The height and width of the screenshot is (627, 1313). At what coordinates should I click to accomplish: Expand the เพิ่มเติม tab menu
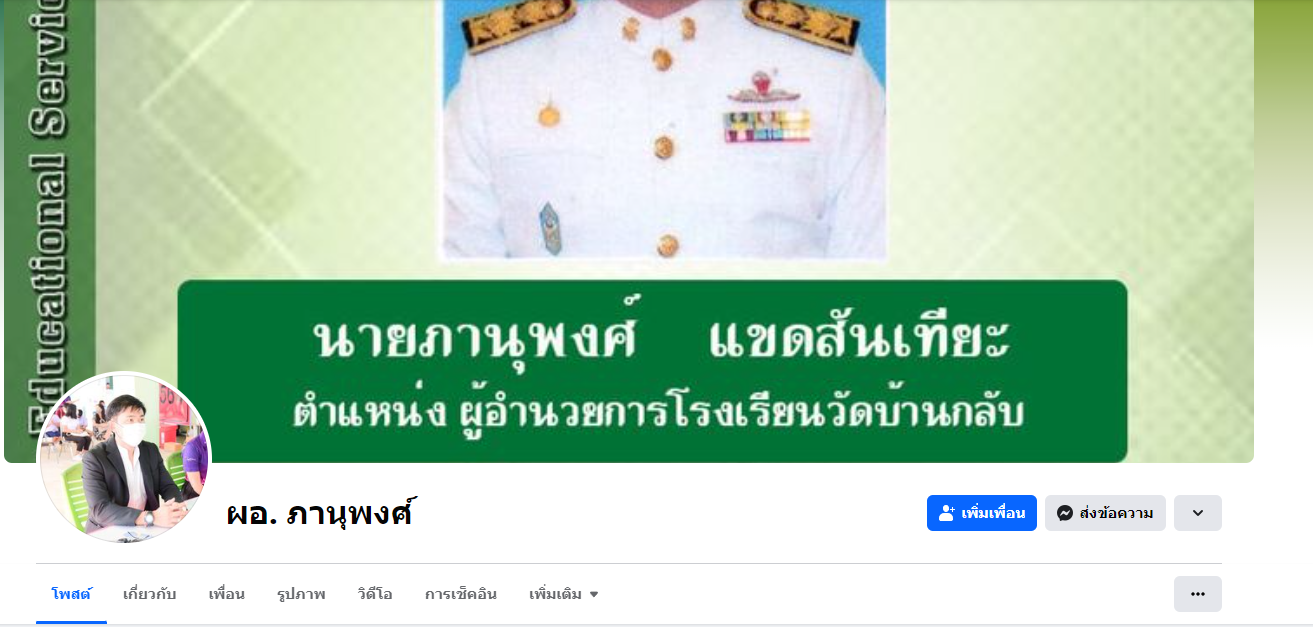point(564,594)
